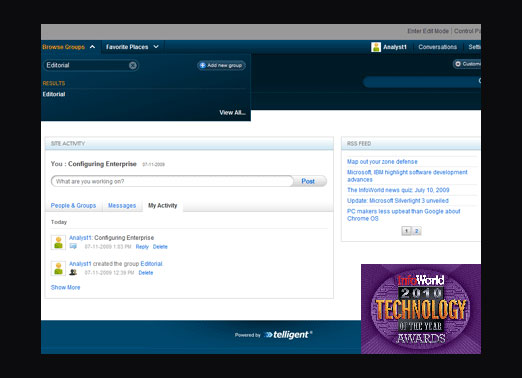Click Show More activity link

[x=65, y=287]
